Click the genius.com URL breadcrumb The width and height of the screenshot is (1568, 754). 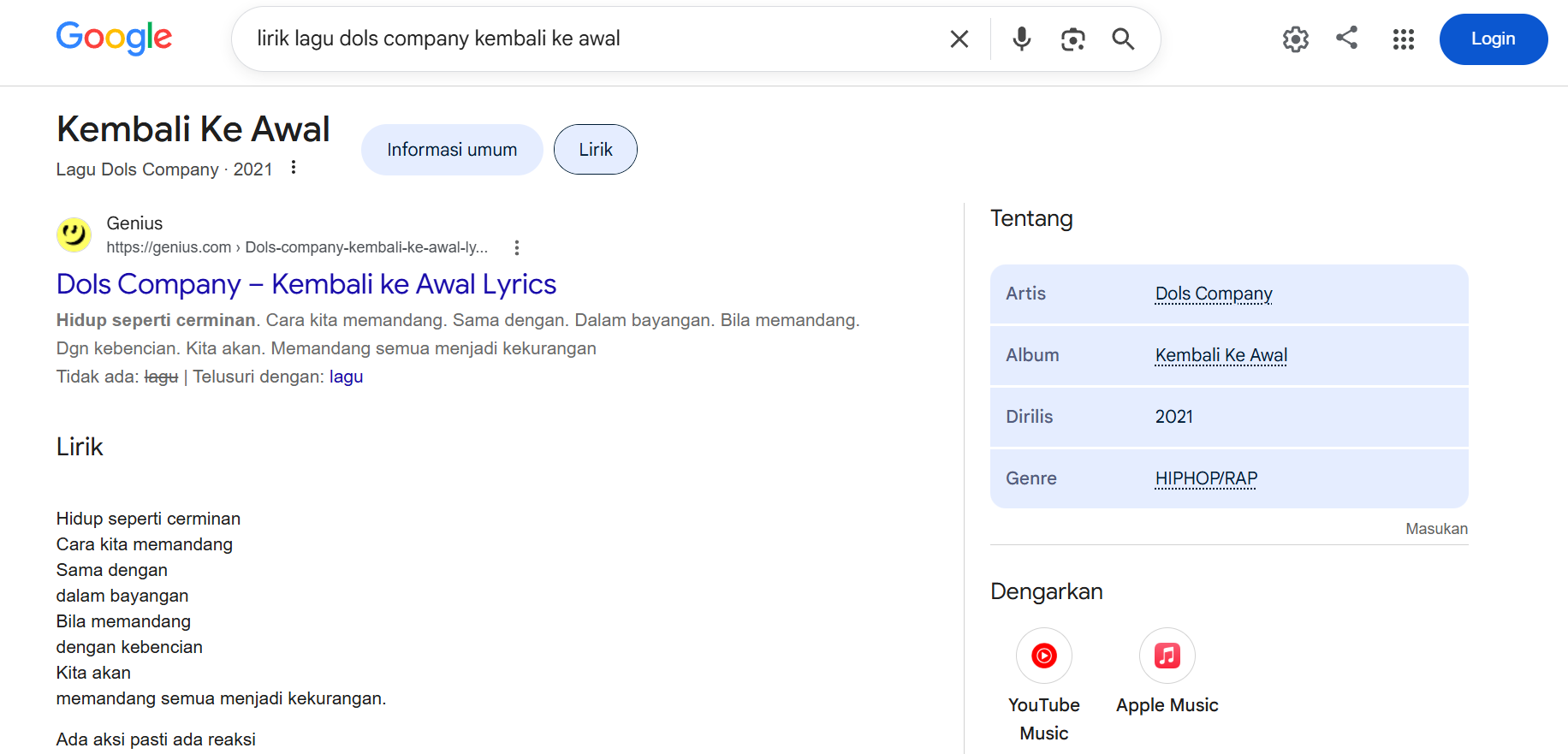297,247
